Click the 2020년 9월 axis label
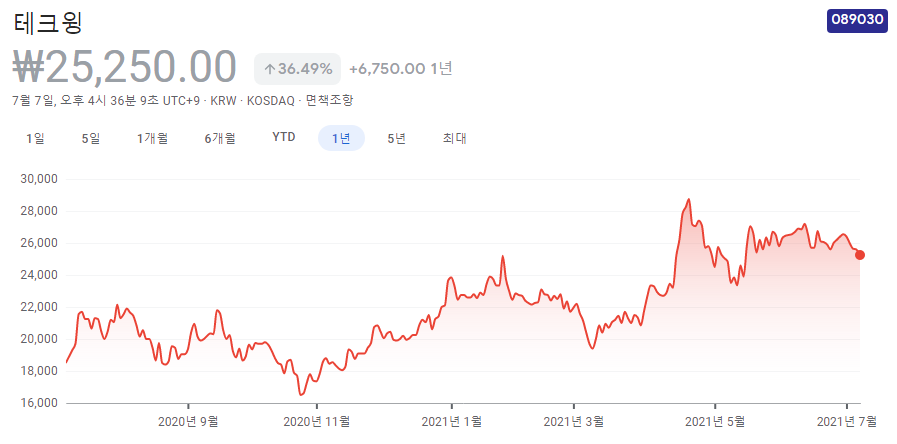Image resolution: width=897 pixels, height=444 pixels. pos(188,422)
